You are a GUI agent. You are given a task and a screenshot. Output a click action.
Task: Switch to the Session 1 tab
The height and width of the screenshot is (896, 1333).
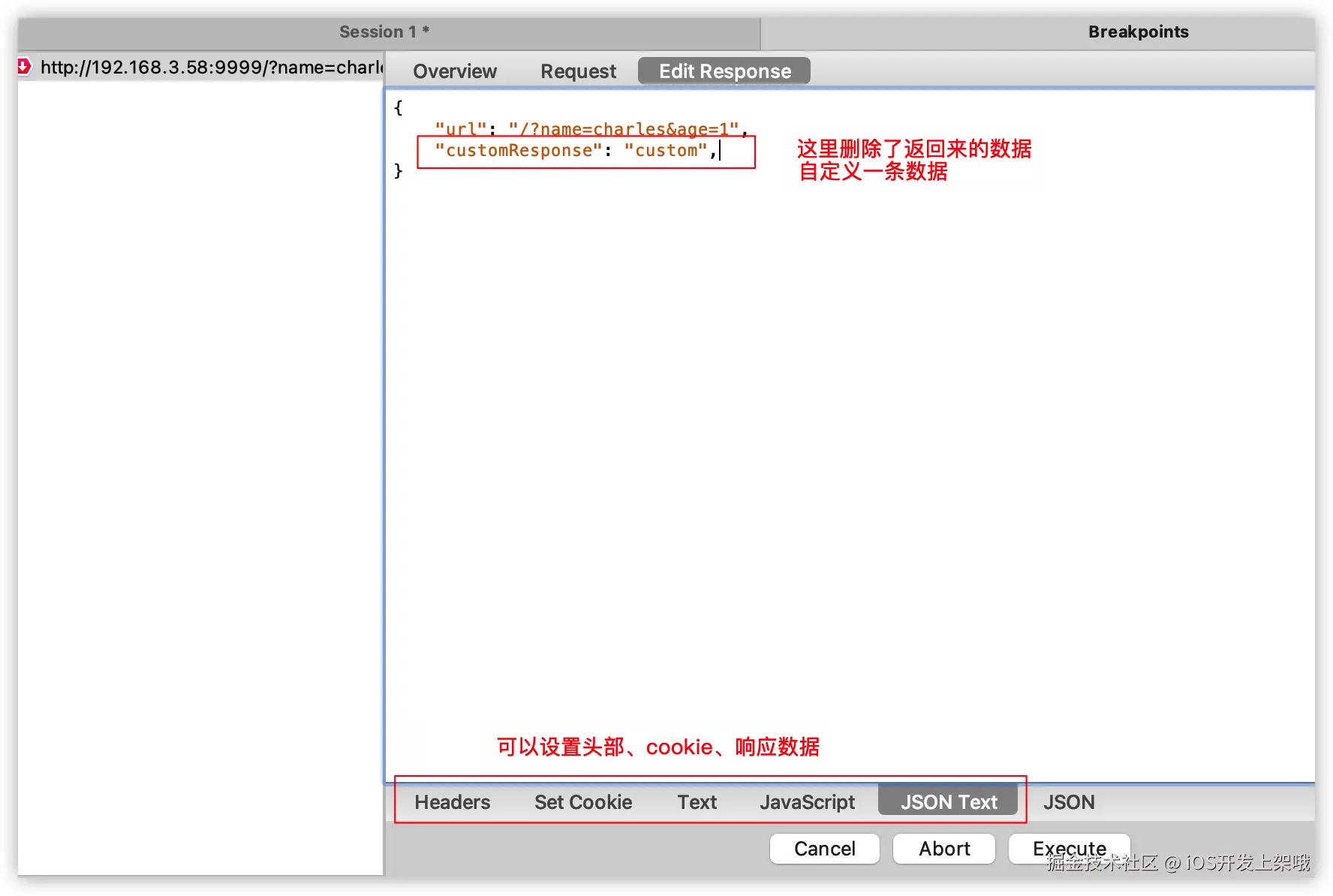tap(384, 31)
